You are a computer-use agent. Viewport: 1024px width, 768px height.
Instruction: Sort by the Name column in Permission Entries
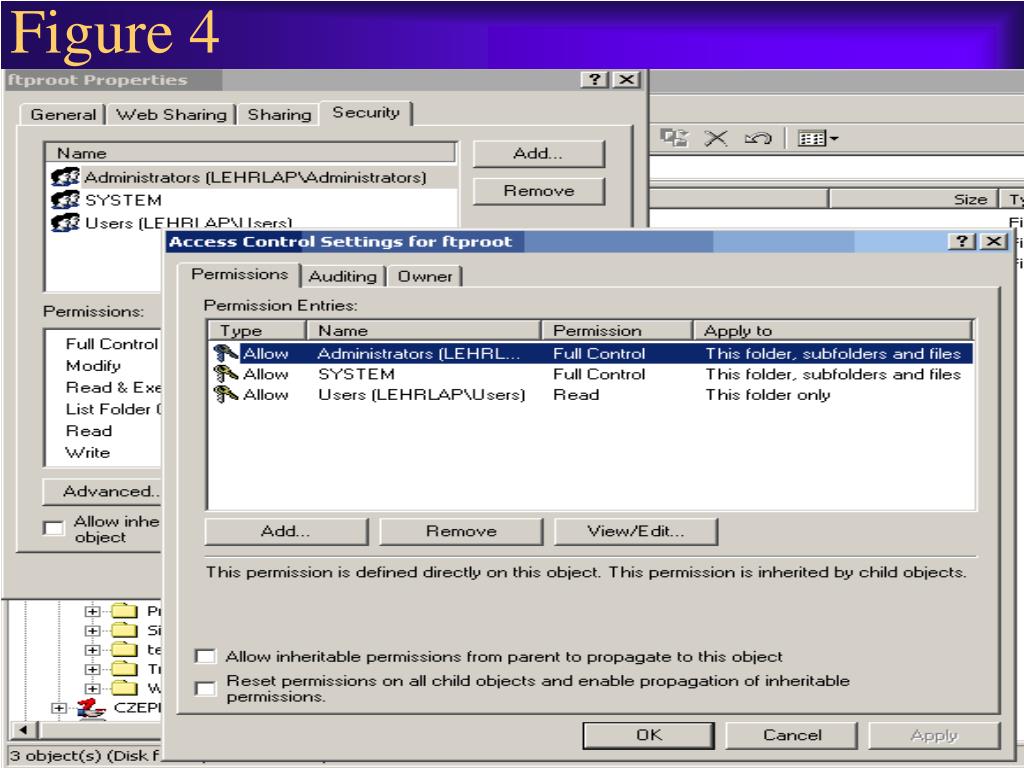tap(424, 330)
